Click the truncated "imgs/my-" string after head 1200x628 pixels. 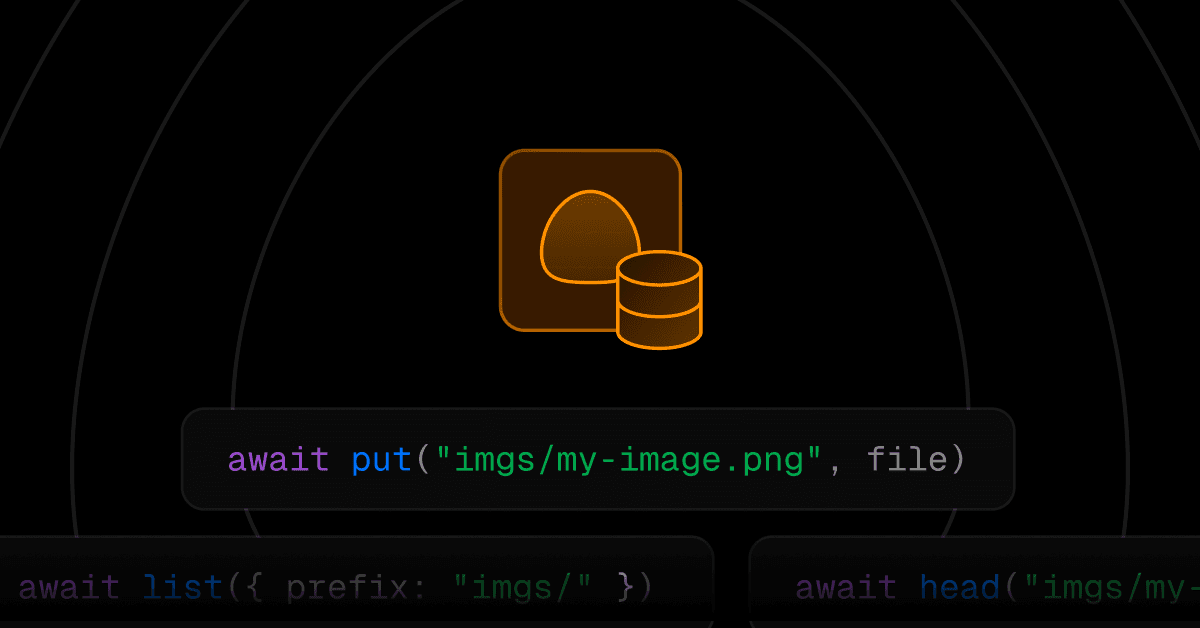(x=1110, y=587)
